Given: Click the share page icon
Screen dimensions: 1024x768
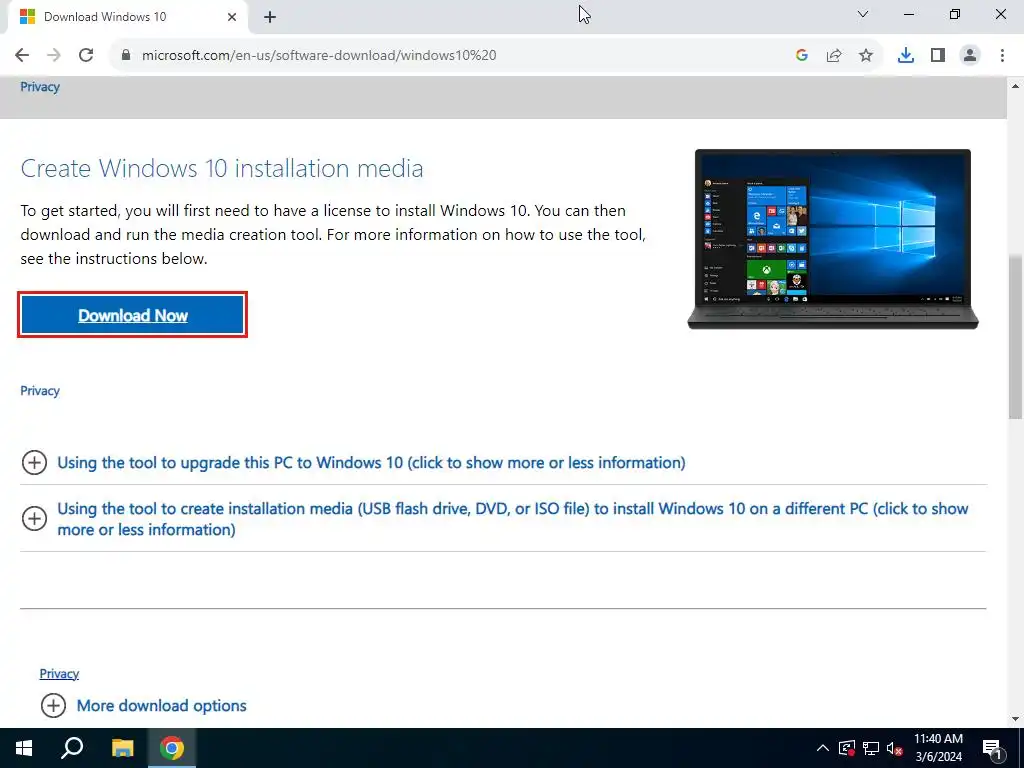Looking at the screenshot, I should coord(834,55).
